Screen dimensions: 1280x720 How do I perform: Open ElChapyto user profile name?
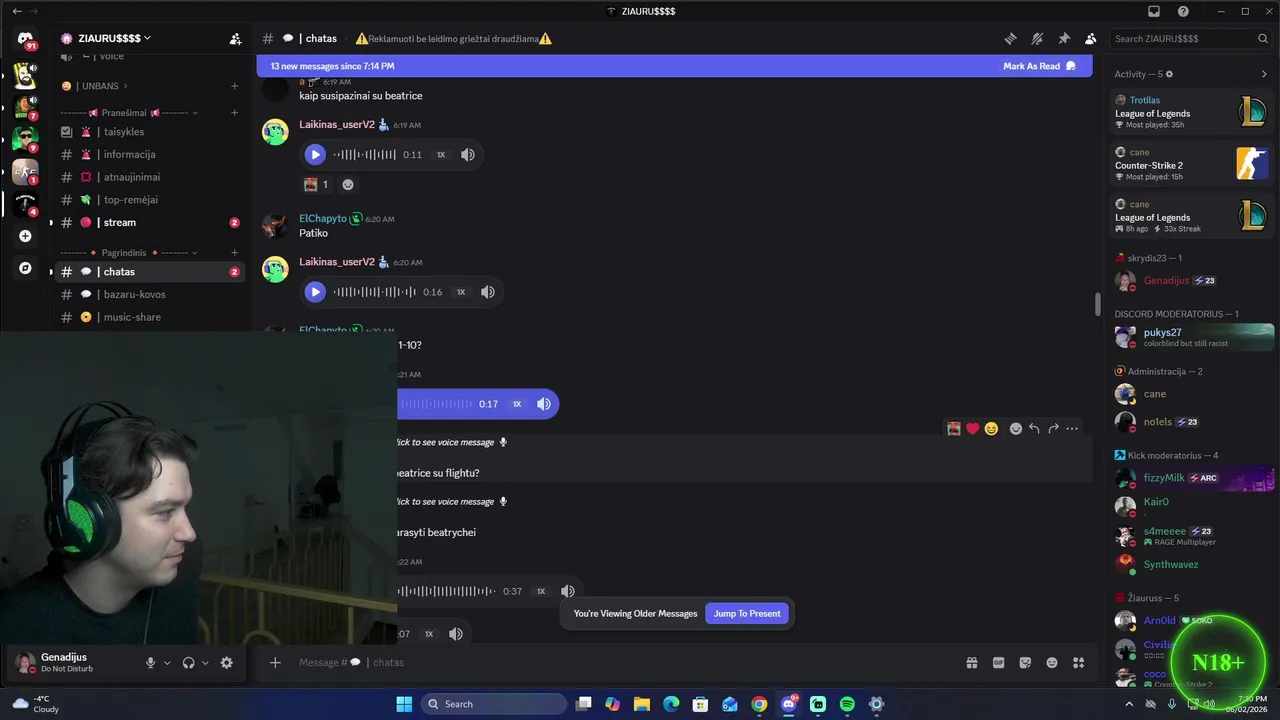pyautogui.click(x=323, y=219)
